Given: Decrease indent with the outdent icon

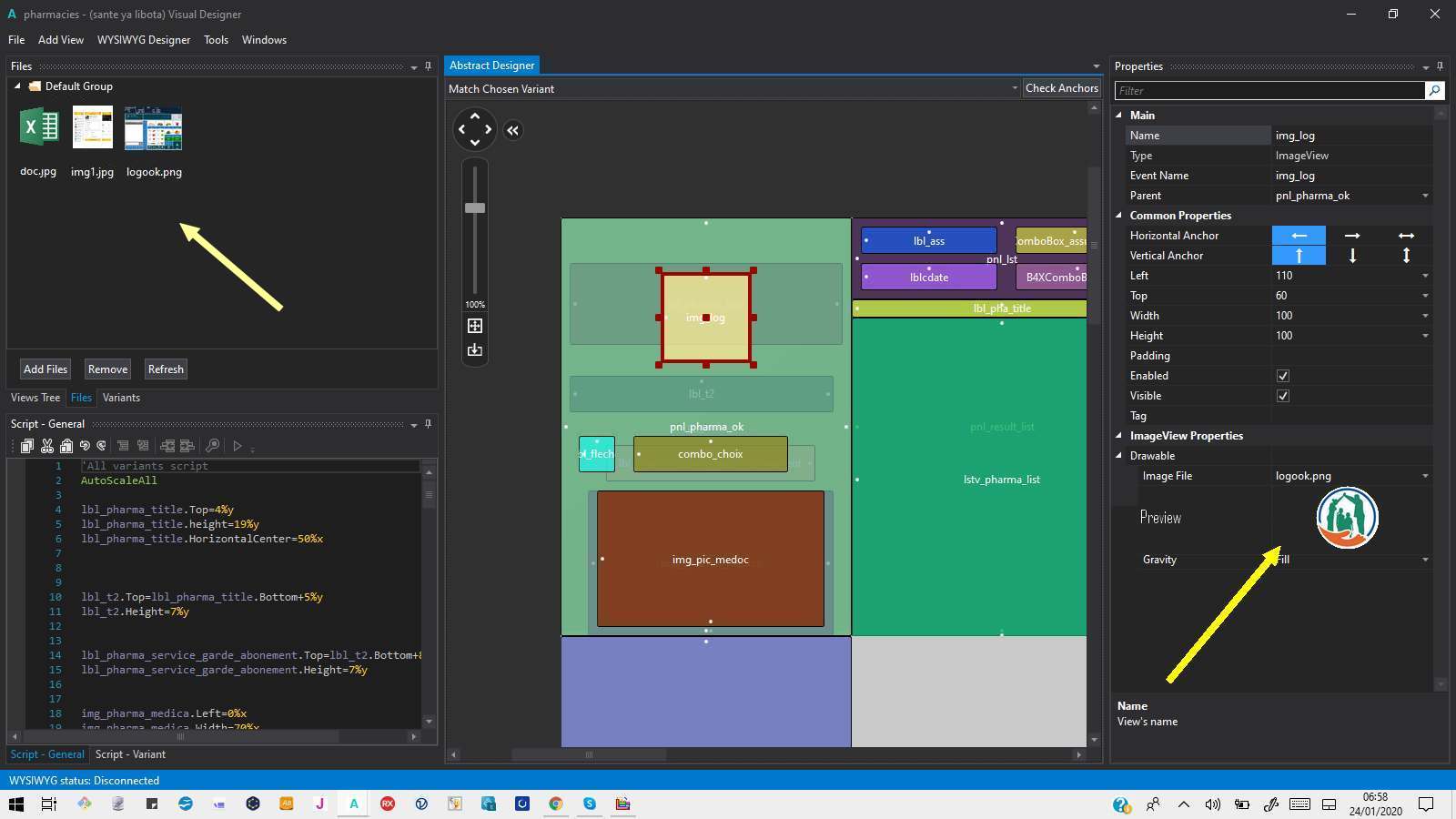Looking at the screenshot, I should 167,446.
